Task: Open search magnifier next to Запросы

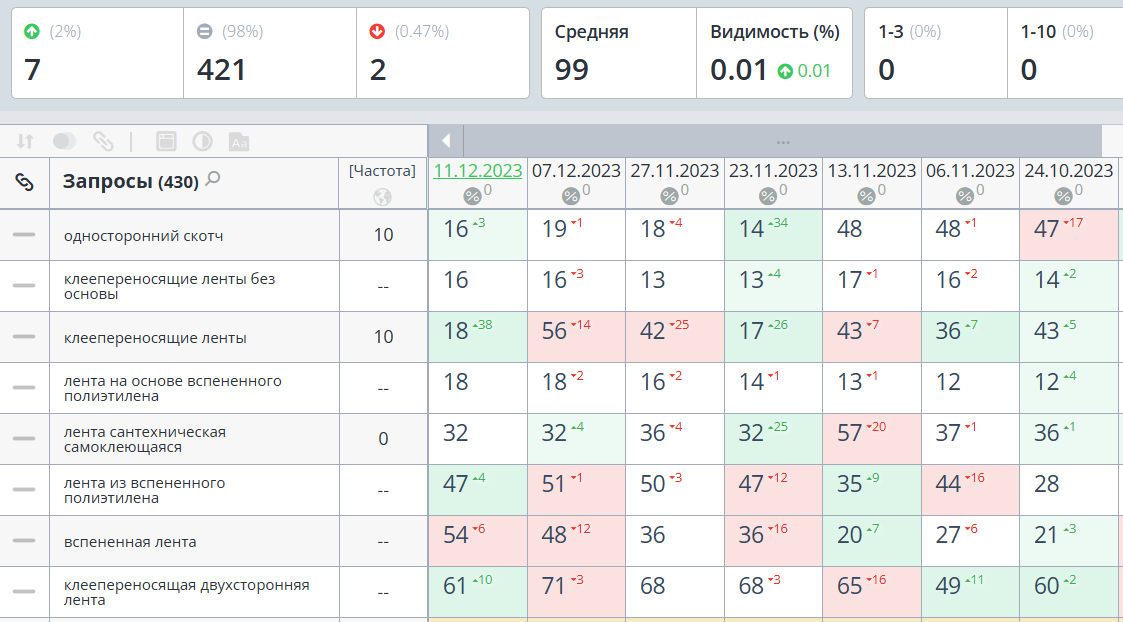Action: (x=213, y=179)
